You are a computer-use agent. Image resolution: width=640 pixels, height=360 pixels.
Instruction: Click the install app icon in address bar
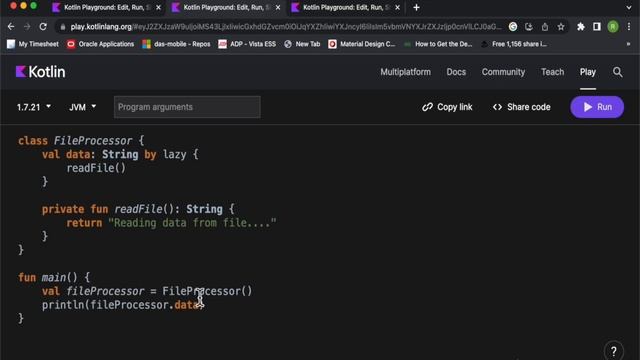click(x=529, y=27)
